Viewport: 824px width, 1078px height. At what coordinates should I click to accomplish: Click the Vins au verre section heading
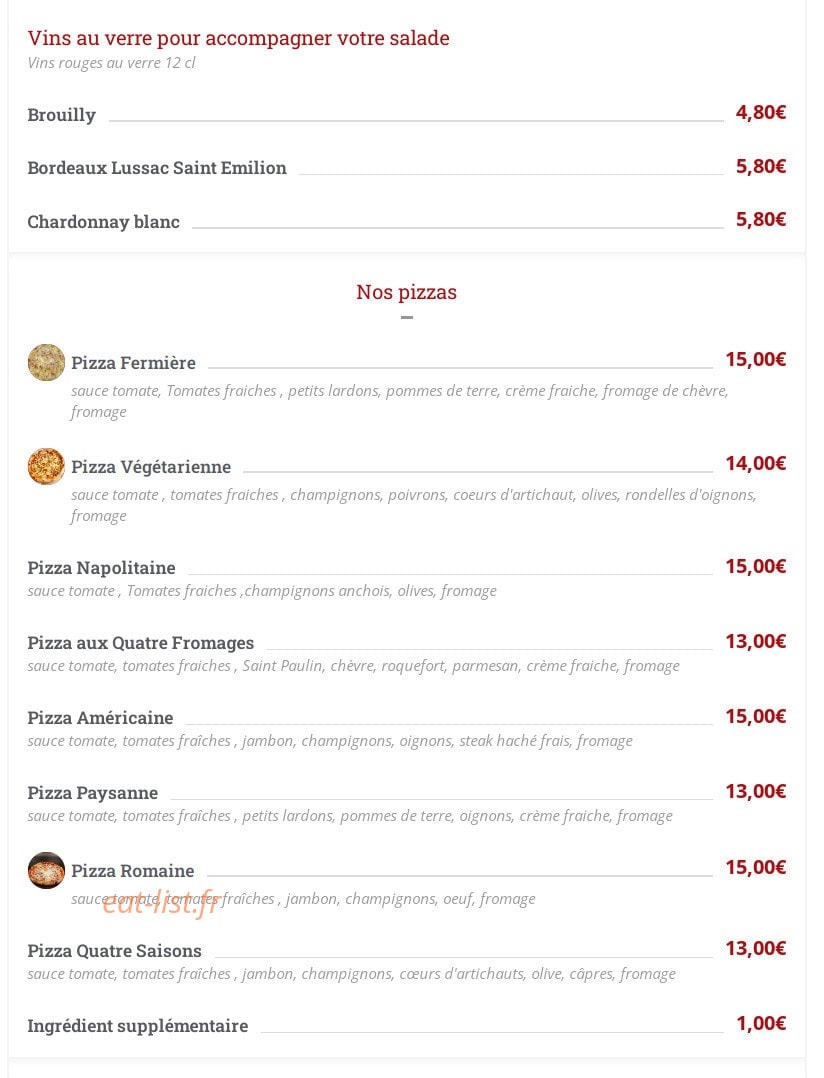238,38
